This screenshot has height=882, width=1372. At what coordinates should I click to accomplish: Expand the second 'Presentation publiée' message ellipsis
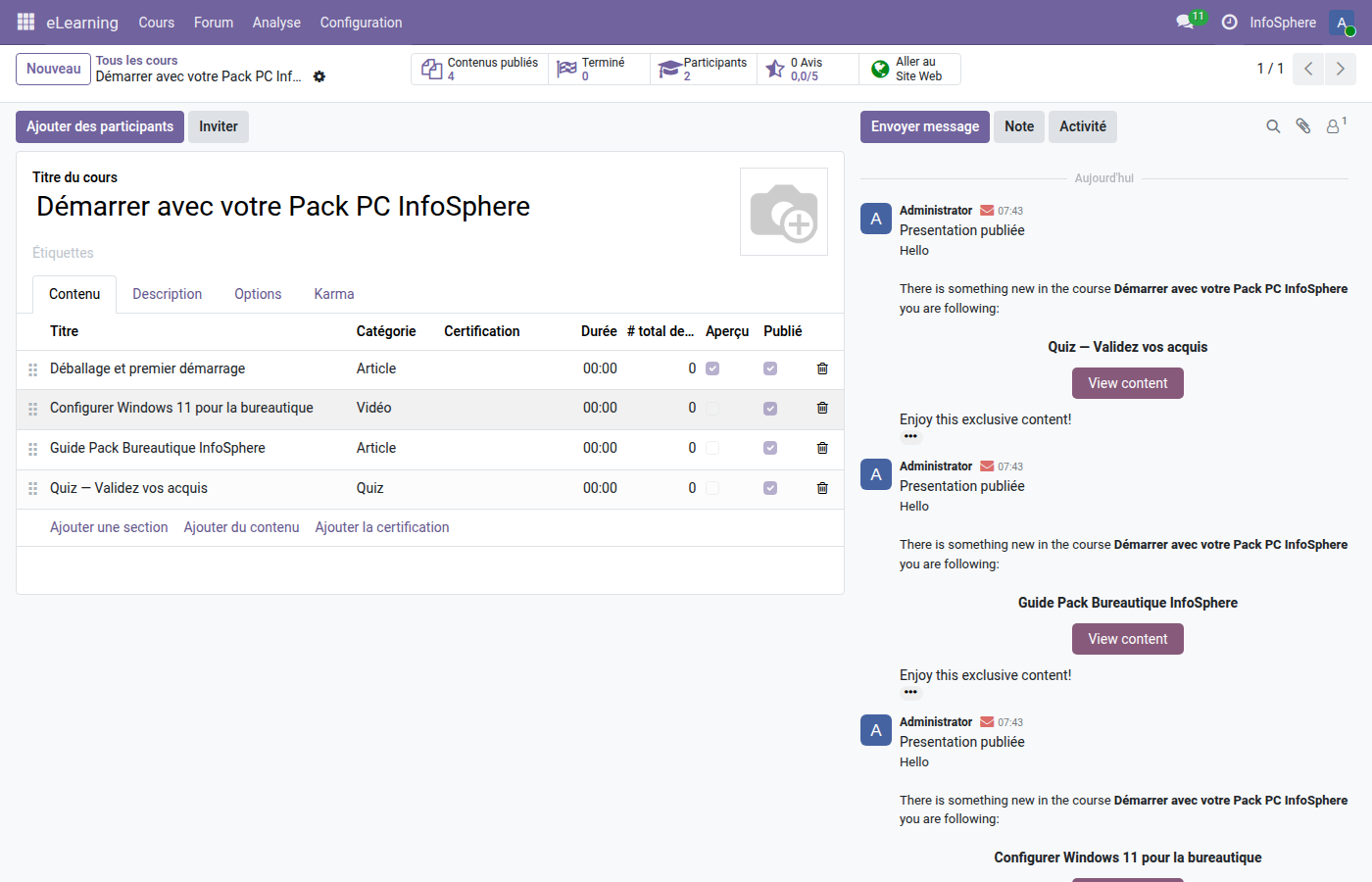[x=910, y=691]
